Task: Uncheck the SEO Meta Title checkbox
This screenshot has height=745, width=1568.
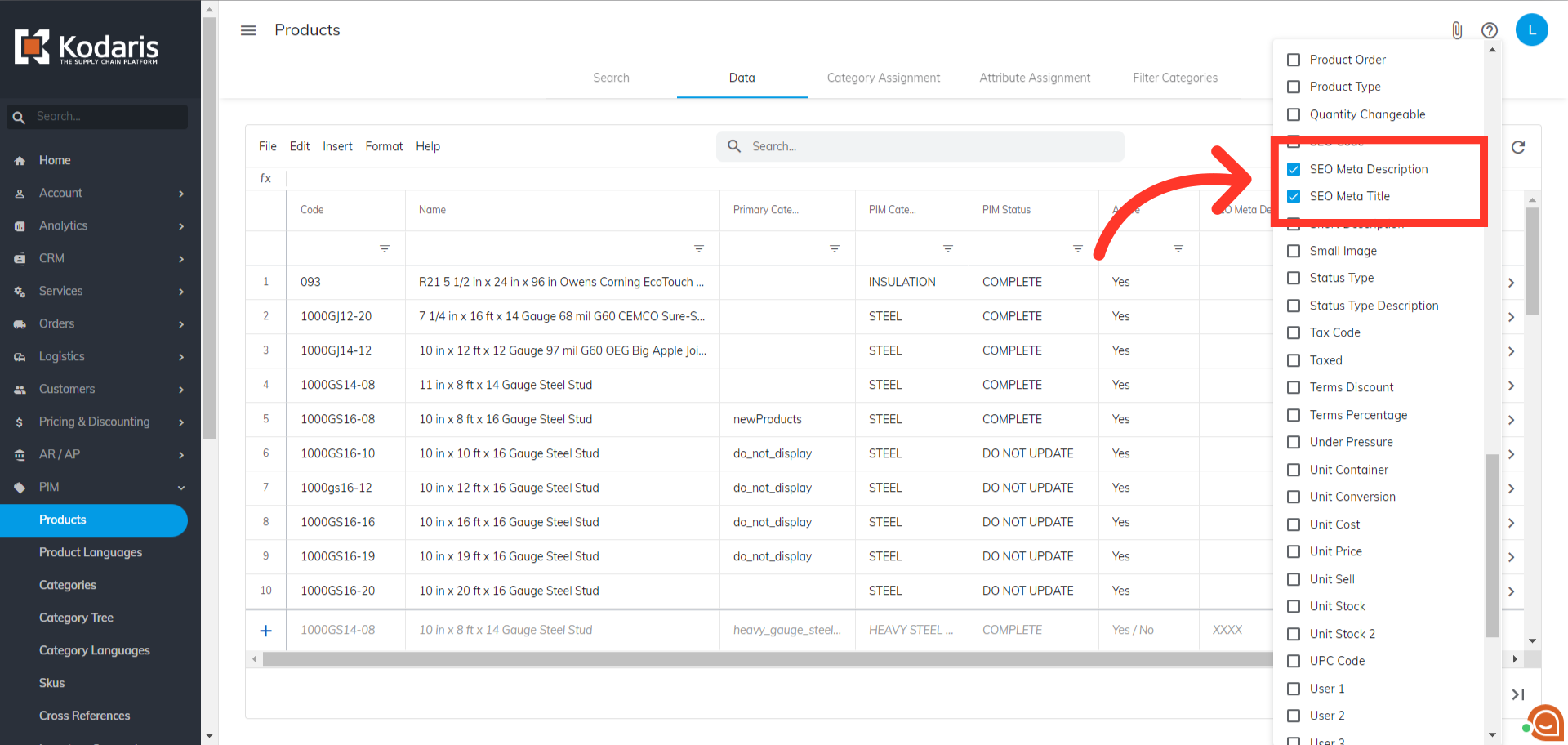Action: (x=1294, y=196)
